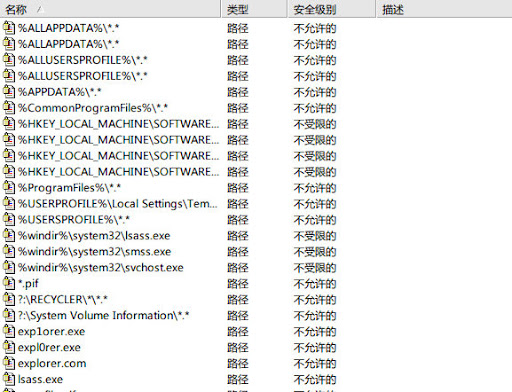Click the icon beside %CommonProgramFiles%\*.* rule

(x=9, y=107)
